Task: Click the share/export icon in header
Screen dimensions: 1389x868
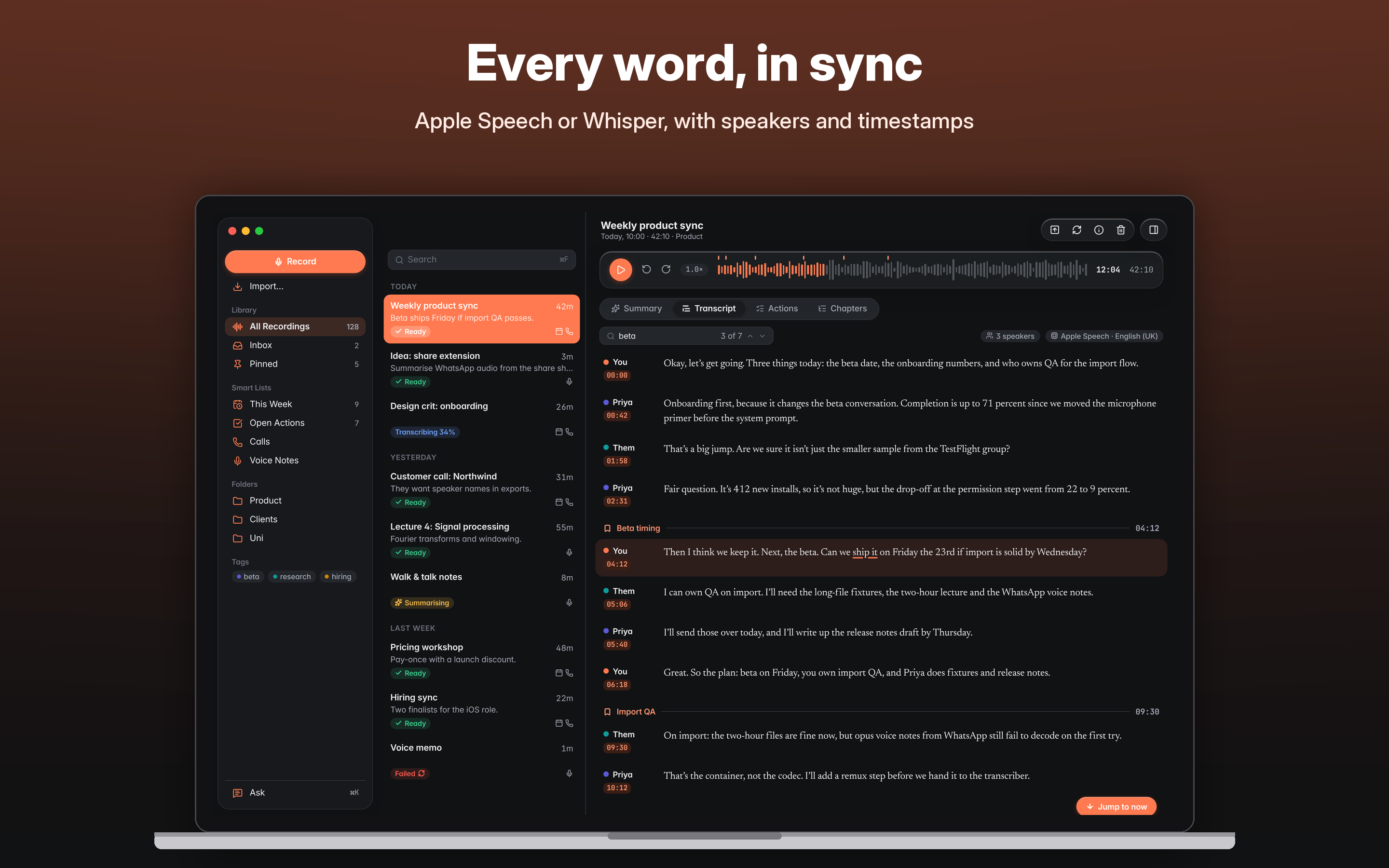Action: (x=1054, y=230)
